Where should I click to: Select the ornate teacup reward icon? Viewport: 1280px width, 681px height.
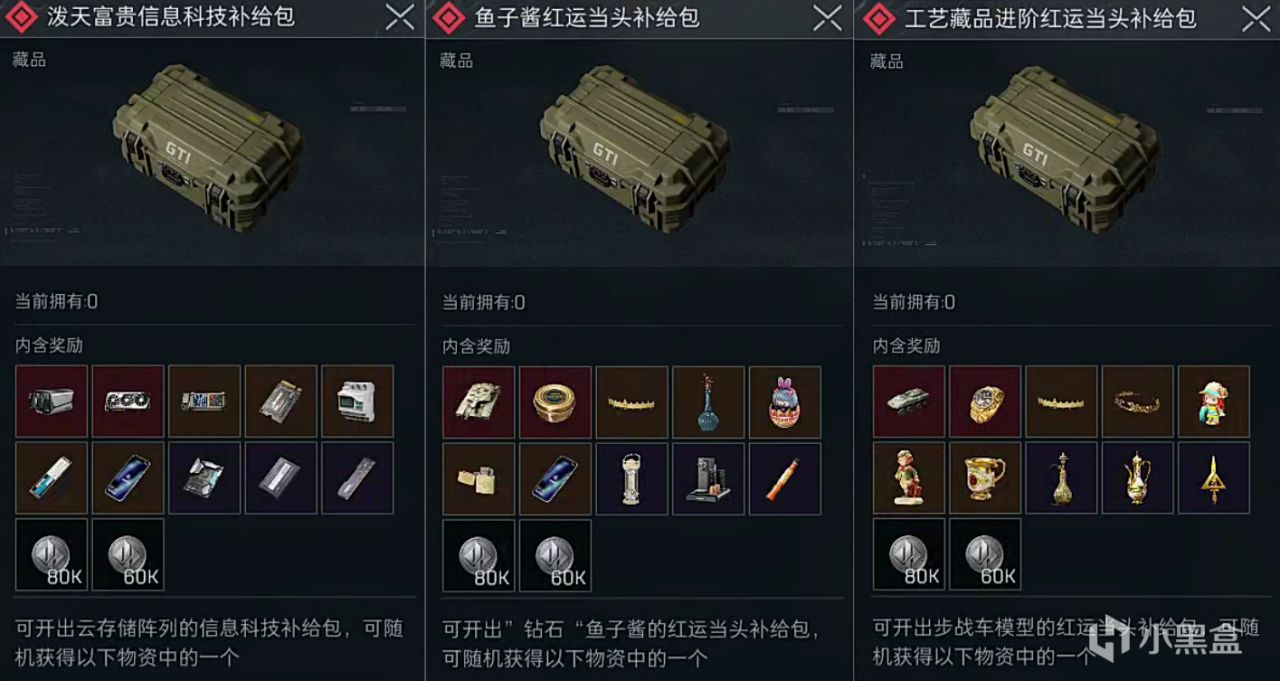tap(985, 479)
